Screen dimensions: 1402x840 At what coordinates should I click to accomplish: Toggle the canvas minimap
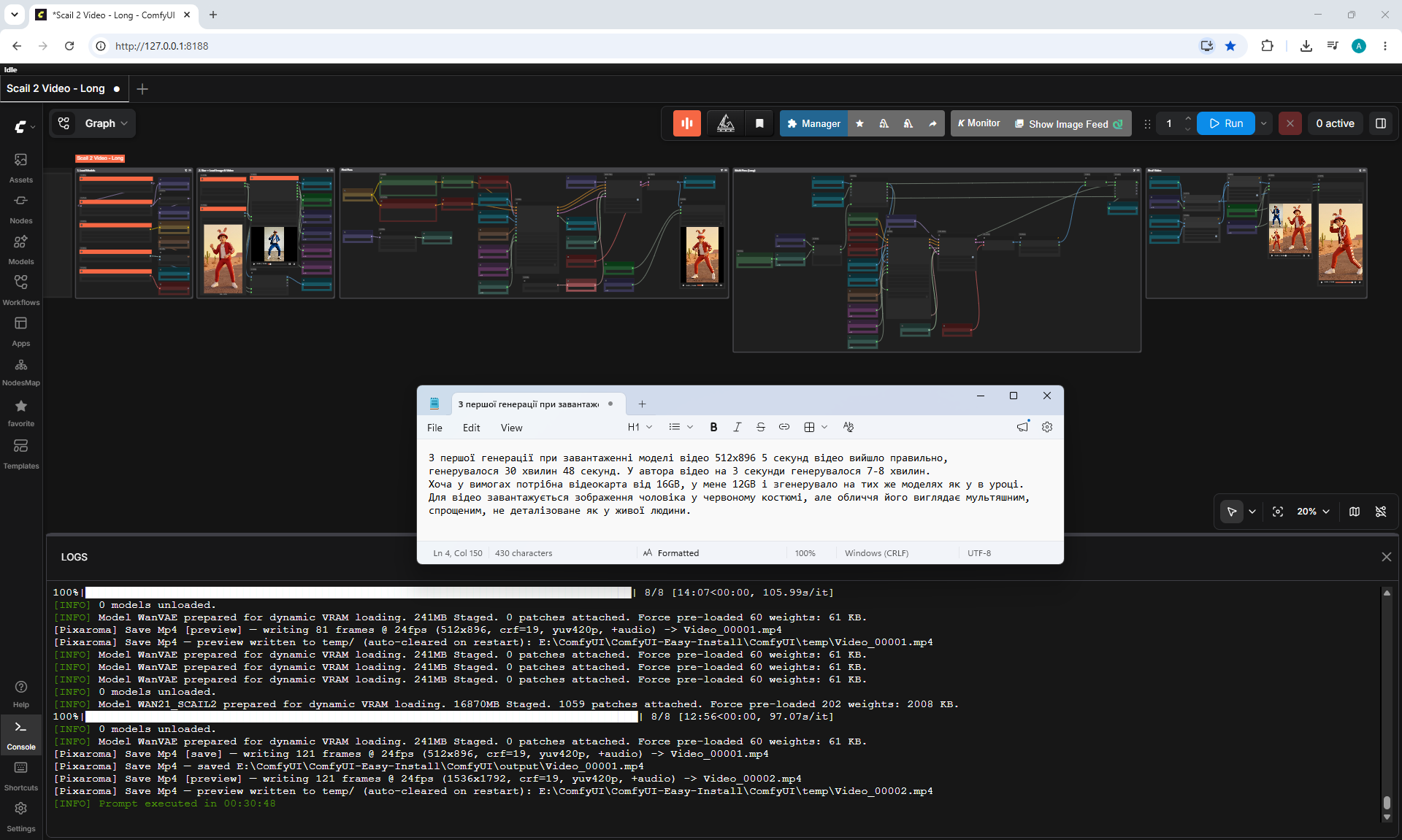[x=1355, y=512]
